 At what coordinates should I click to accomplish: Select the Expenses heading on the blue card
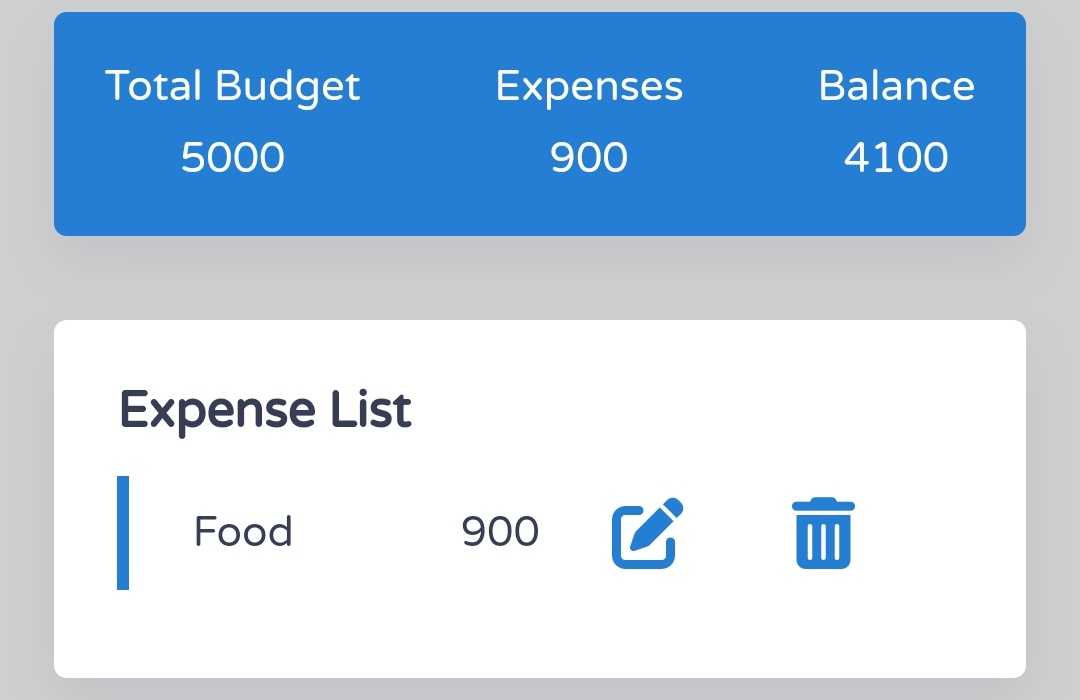coord(590,86)
